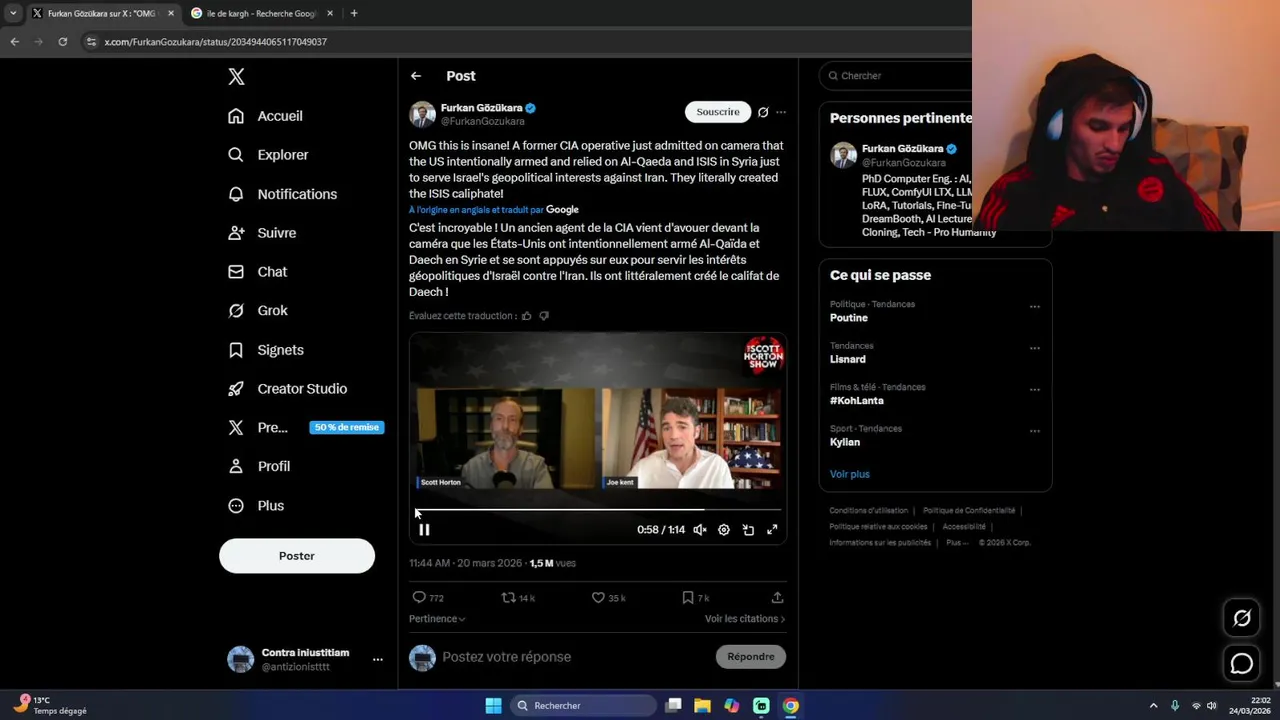This screenshot has width=1280, height=720.
Task: Open Profil page
Action: coord(259,466)
